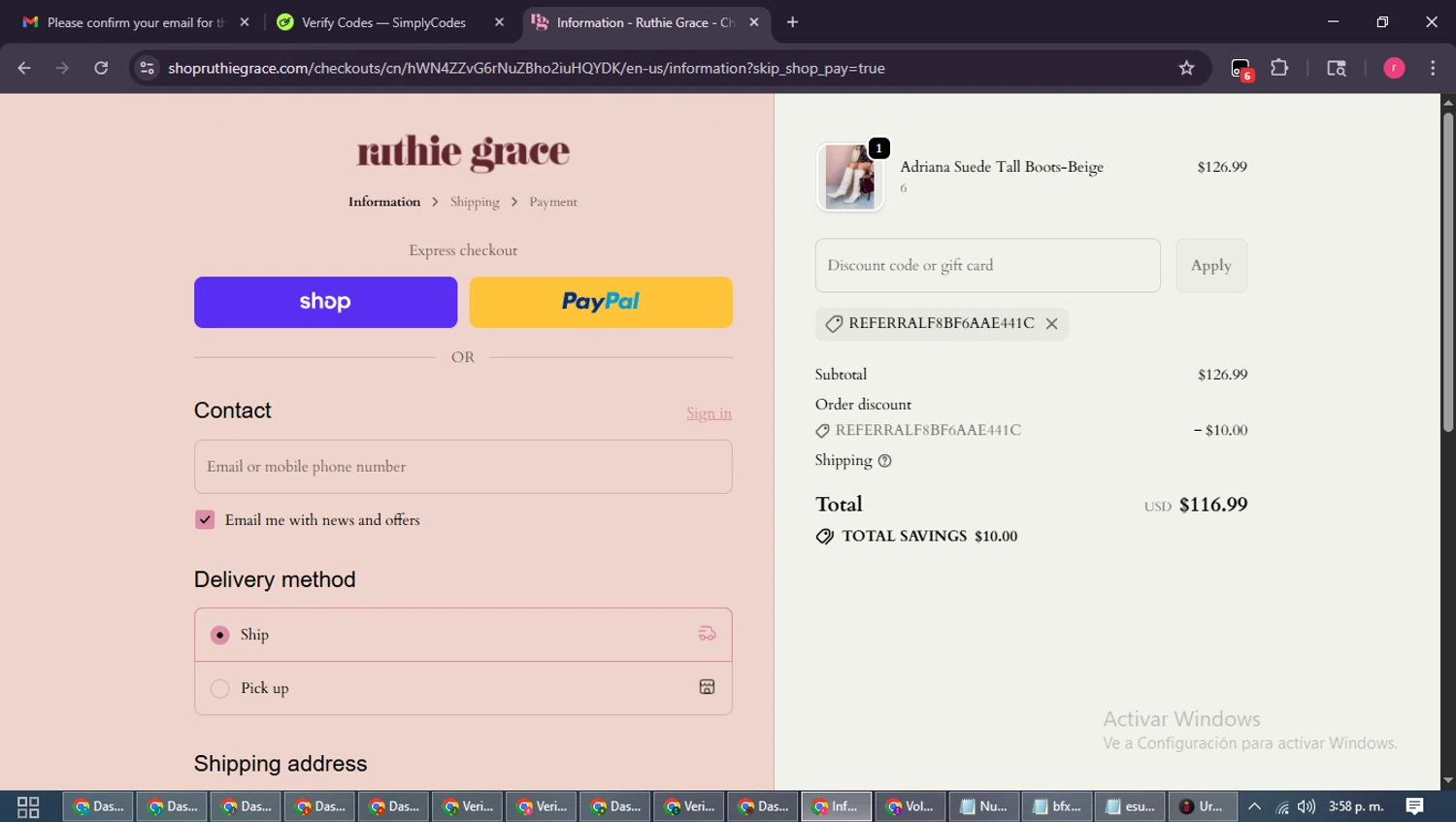The image size is (1456, 822).
Task: Click the Total $116.99 amount
Action: [1213, 505]
